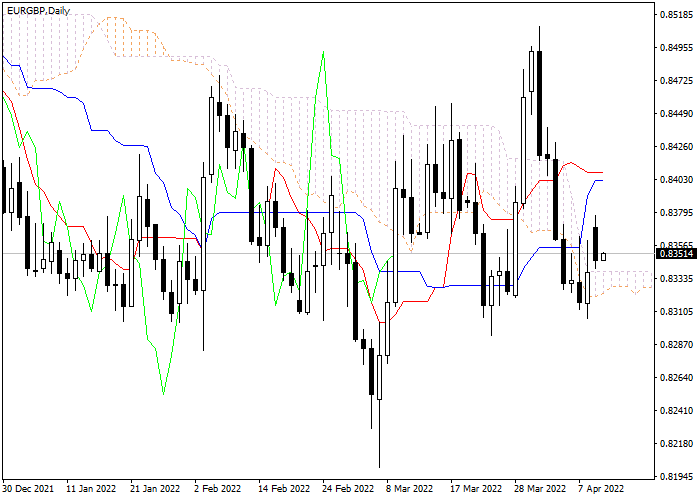The width and height of the screenshot is (700, 500).
Task: Click the 0.82640 price axis label
Action: [x=677, y=377]
